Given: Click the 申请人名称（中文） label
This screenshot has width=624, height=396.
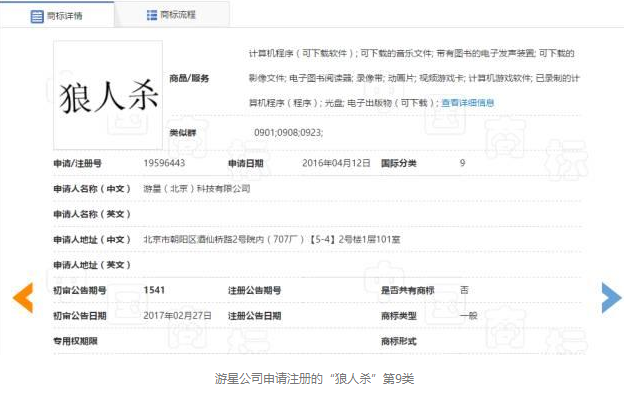Looking at the screenshot, I should coord(92,189).
